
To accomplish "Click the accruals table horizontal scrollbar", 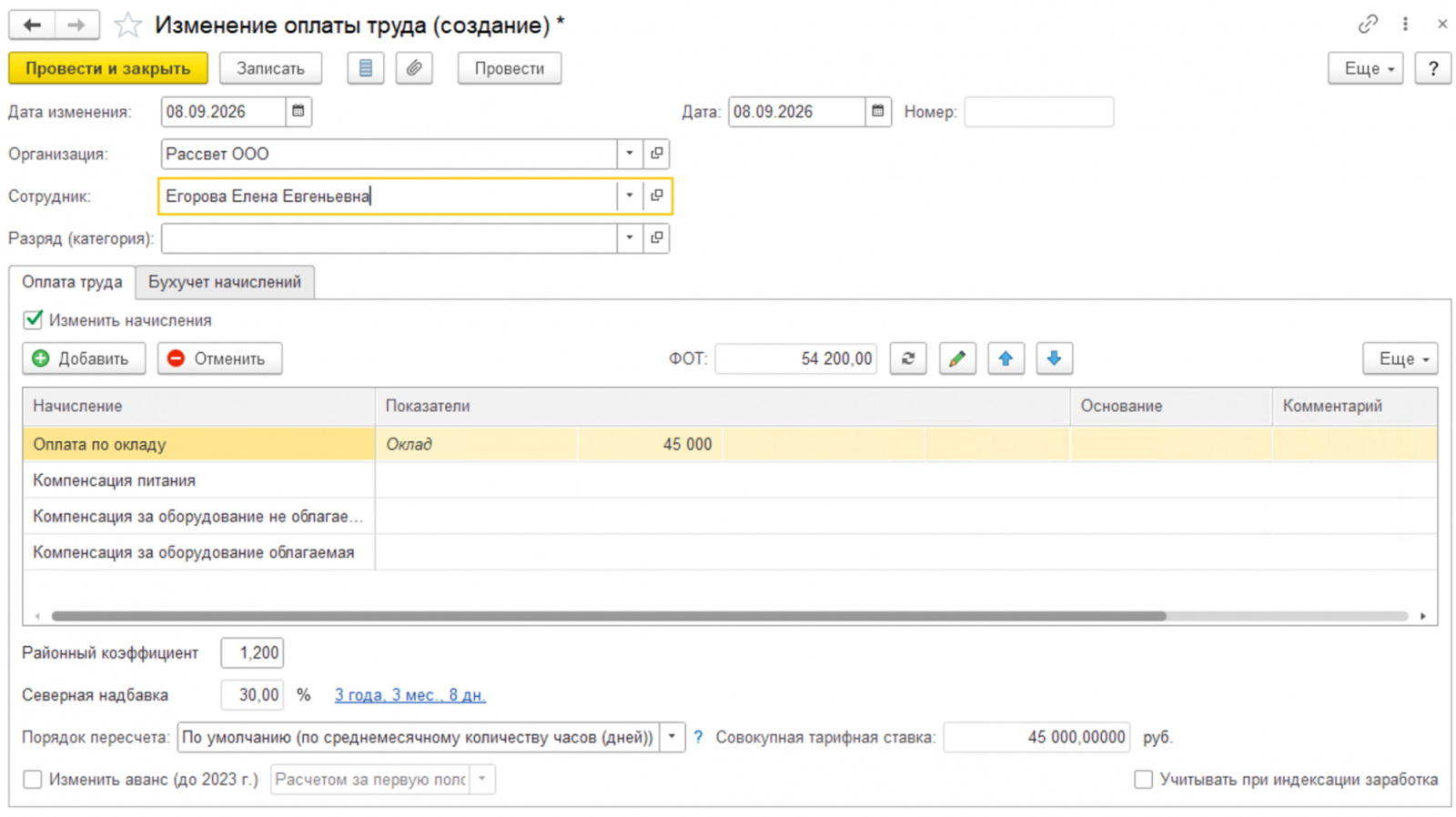I will click(609, 616).
